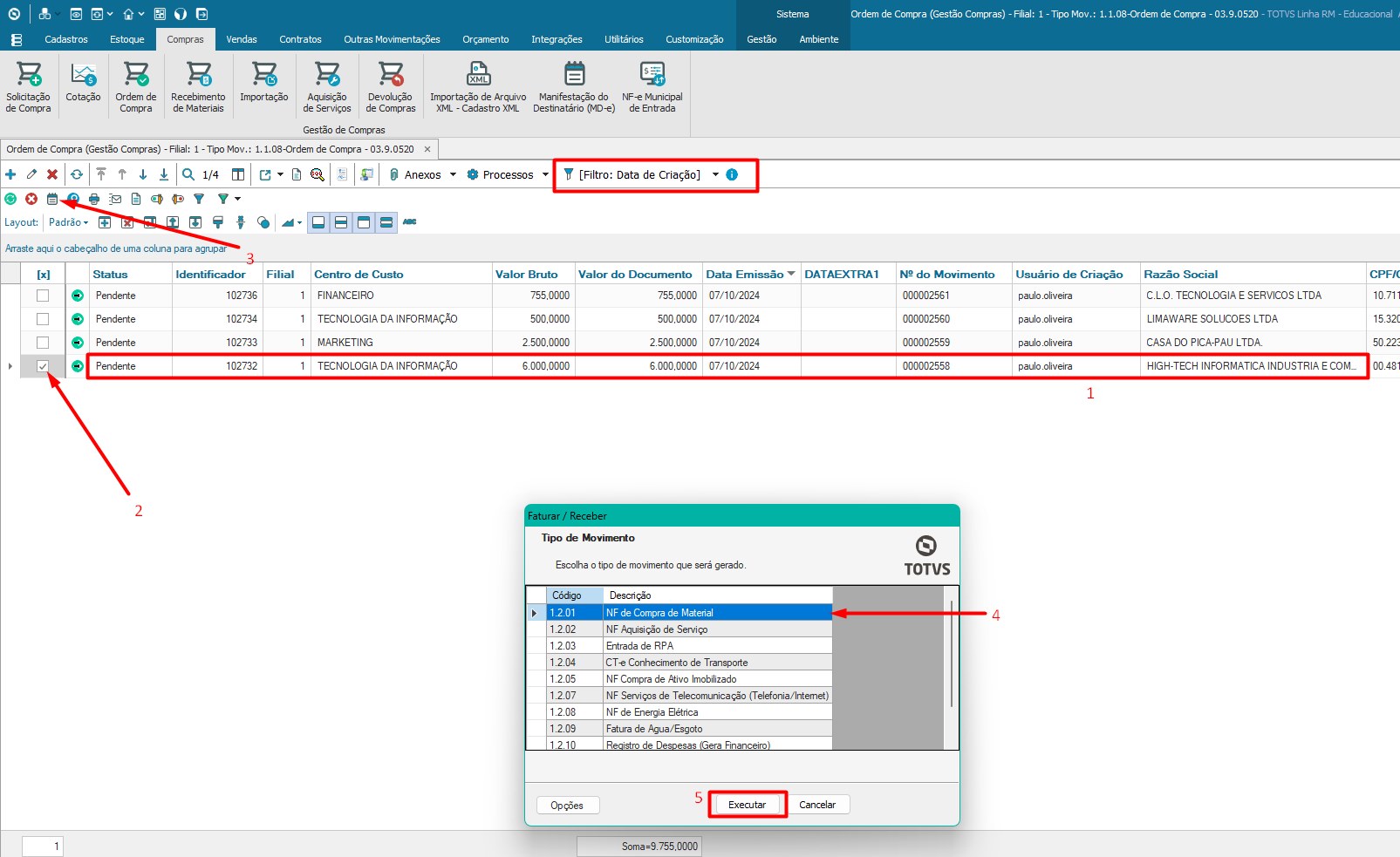1400x857 pixels.
Task: Click the Executar button
Action: point(747,805)
